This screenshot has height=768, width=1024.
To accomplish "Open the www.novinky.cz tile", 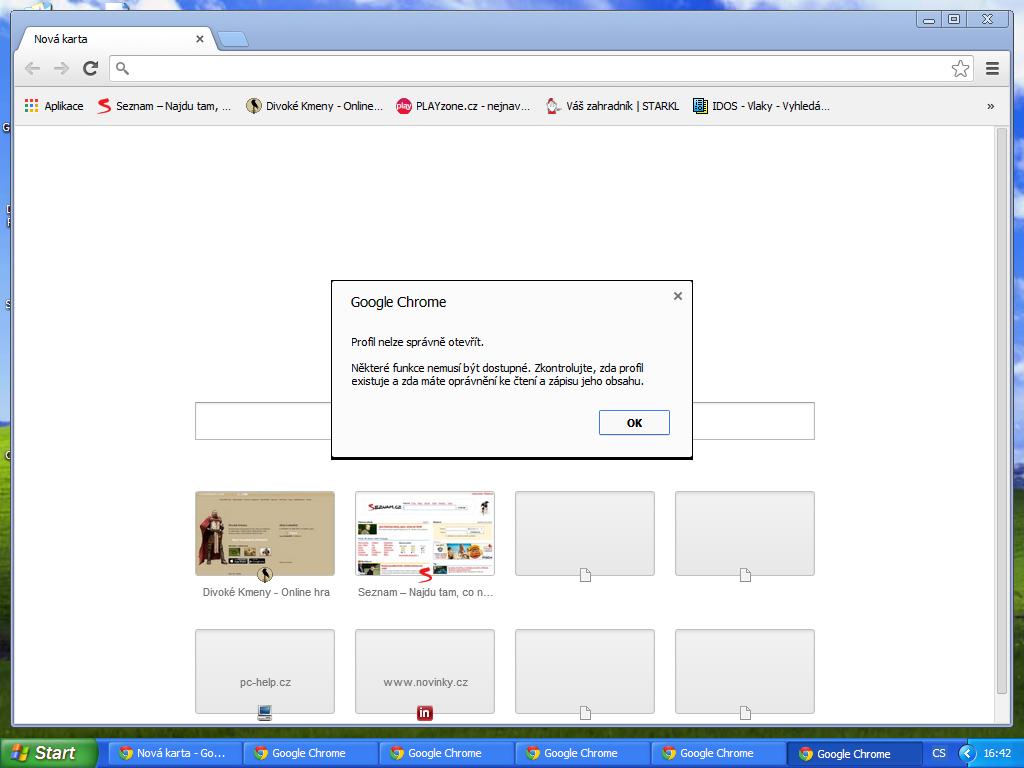I will pyautogui.click(x=424, y=671).
